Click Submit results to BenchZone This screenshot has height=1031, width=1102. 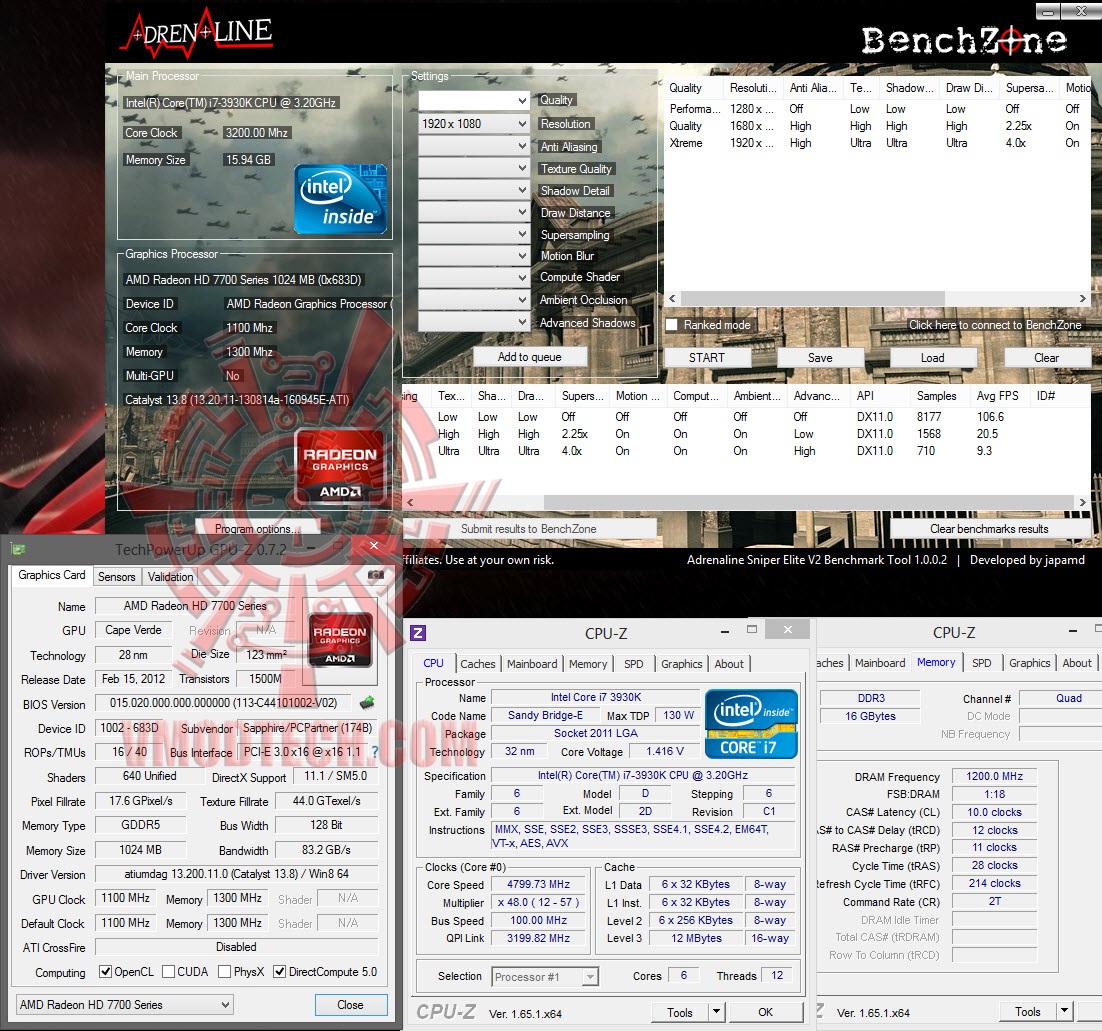pyautogui.click(x=529, y=529)
